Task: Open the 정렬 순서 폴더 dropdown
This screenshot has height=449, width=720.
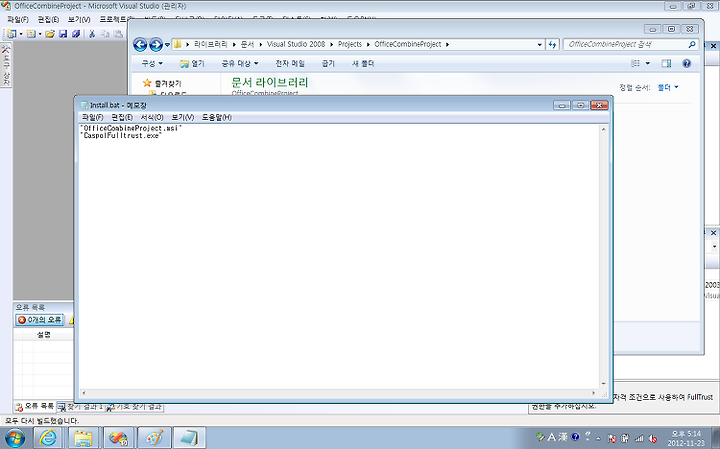Action: [668, 87]
